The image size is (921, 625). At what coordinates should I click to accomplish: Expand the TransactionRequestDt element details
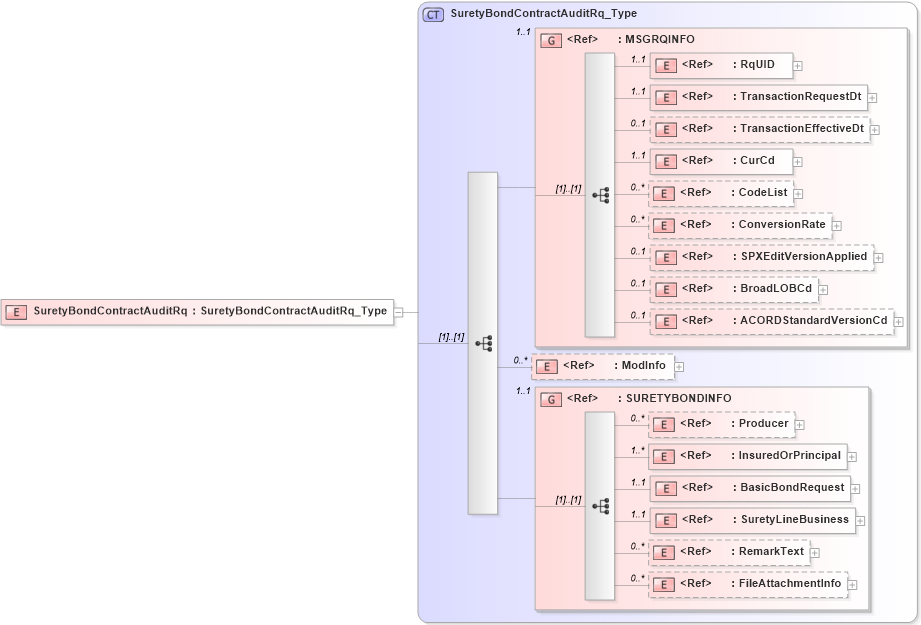pyautogui.click(x=871, y=97)
